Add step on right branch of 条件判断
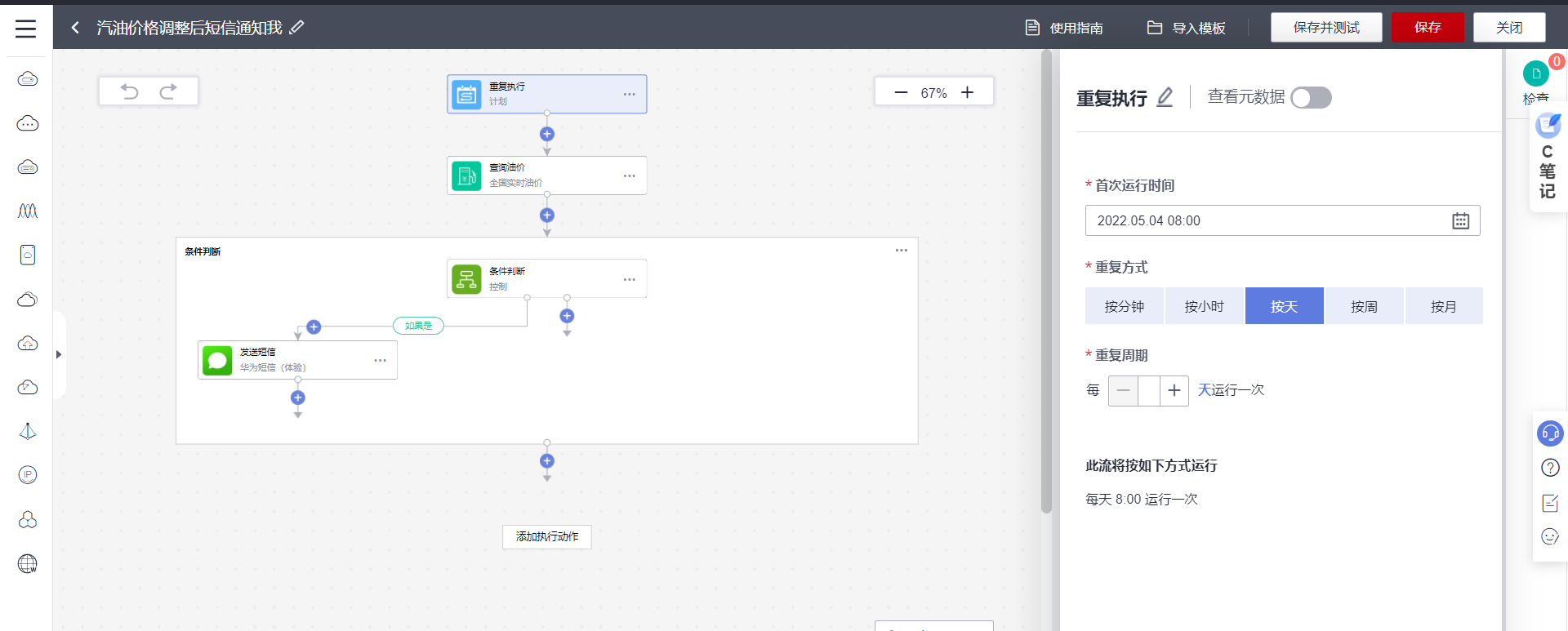This screenshot has width=1568, height=631. 567,316
